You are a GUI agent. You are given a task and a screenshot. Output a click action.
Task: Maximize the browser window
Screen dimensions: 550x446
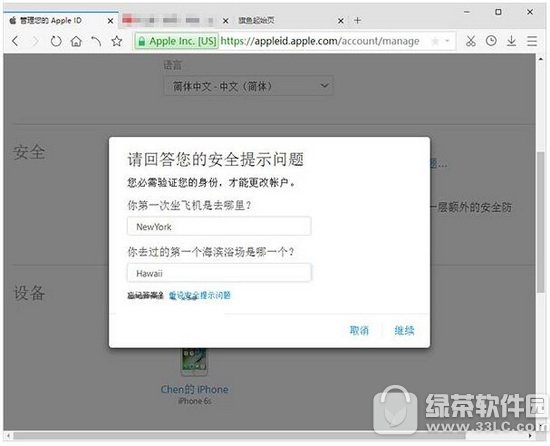(x=498, y=12)
